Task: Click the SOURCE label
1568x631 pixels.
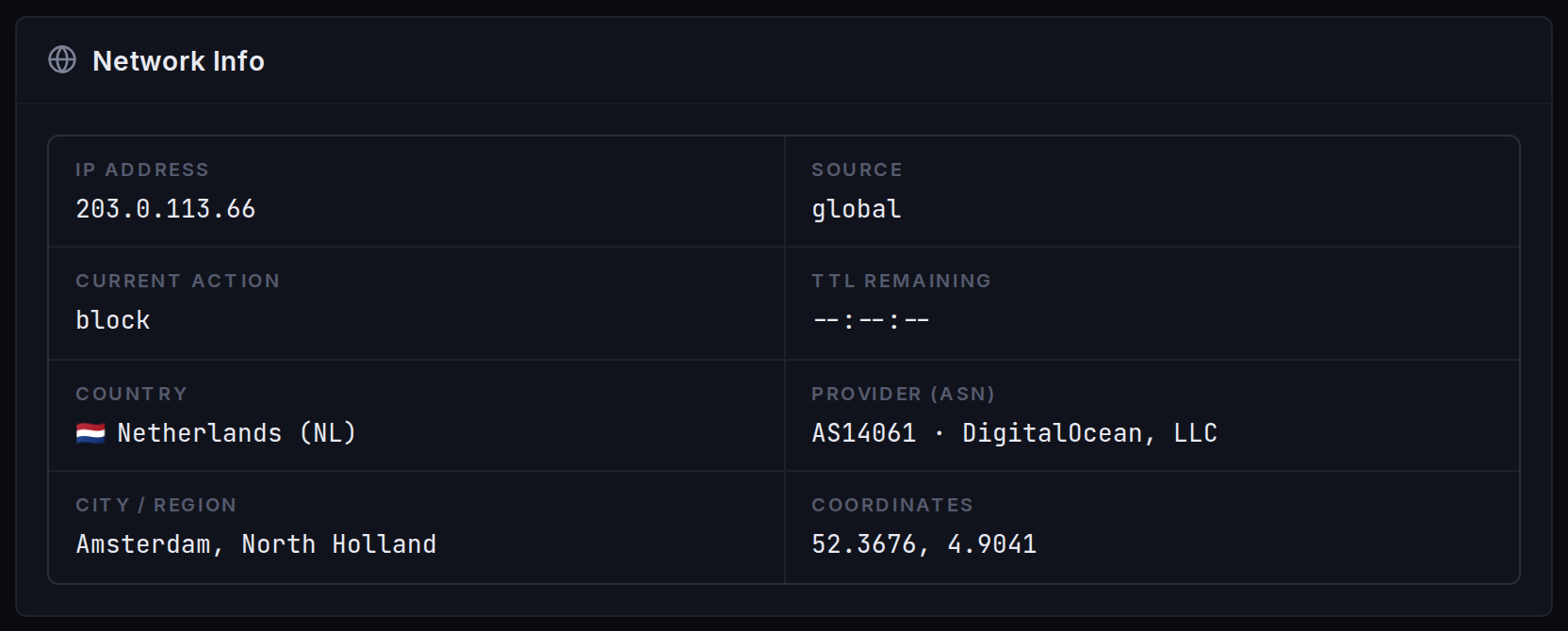Action: [857, 170]
